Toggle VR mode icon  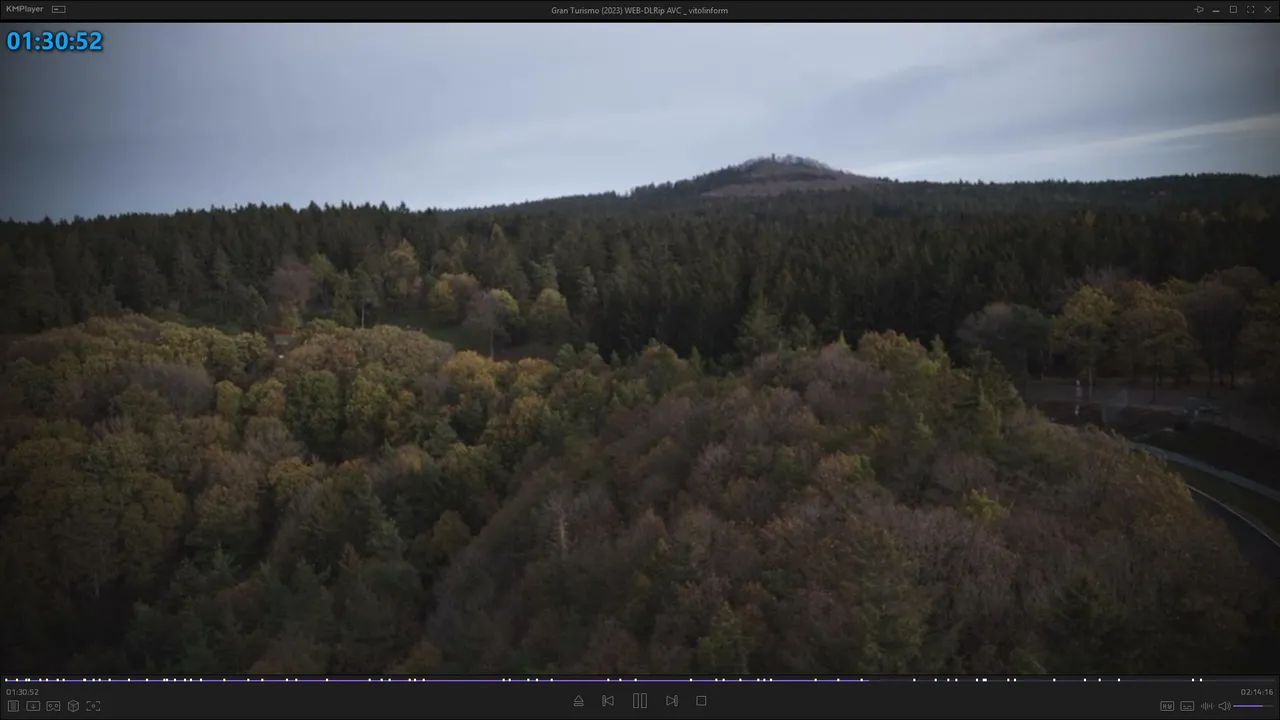click(53, 706)
